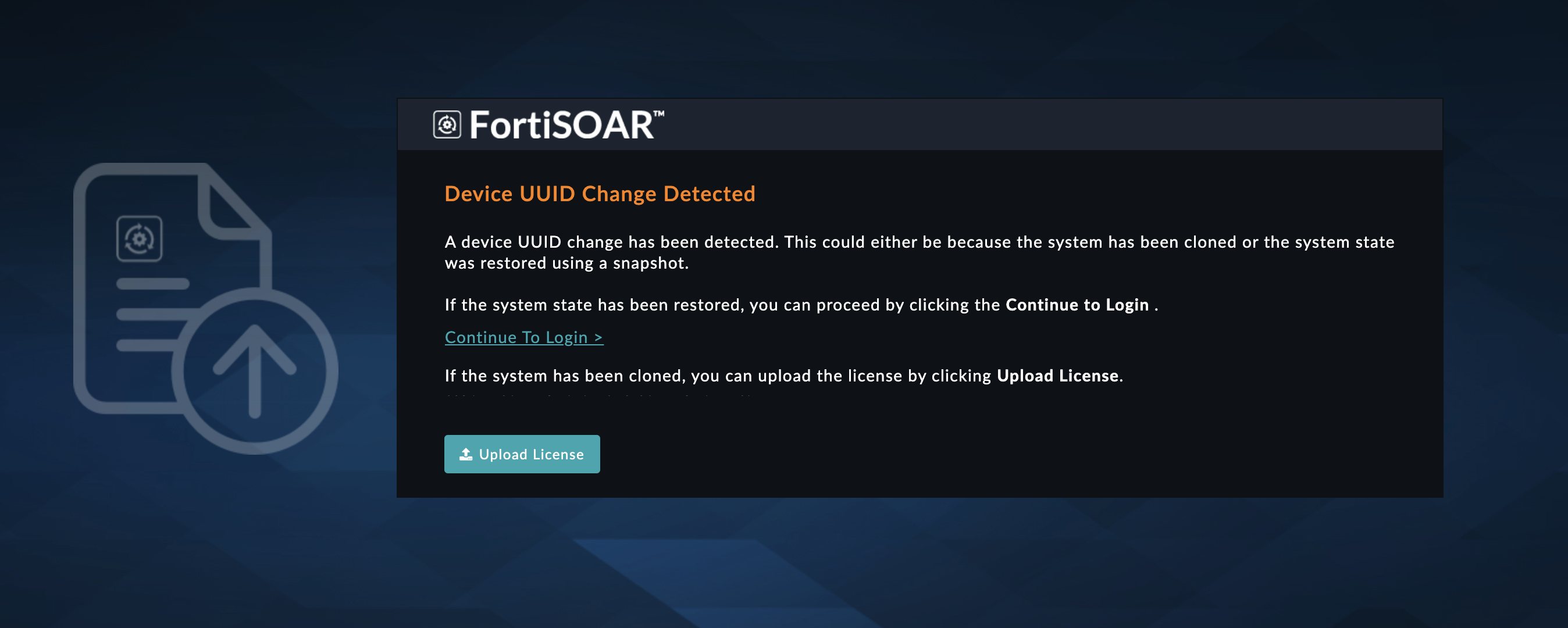This screenshot has width=1568, height=628.
Task: Click the Upload License button
Action: tap(522, 454)
